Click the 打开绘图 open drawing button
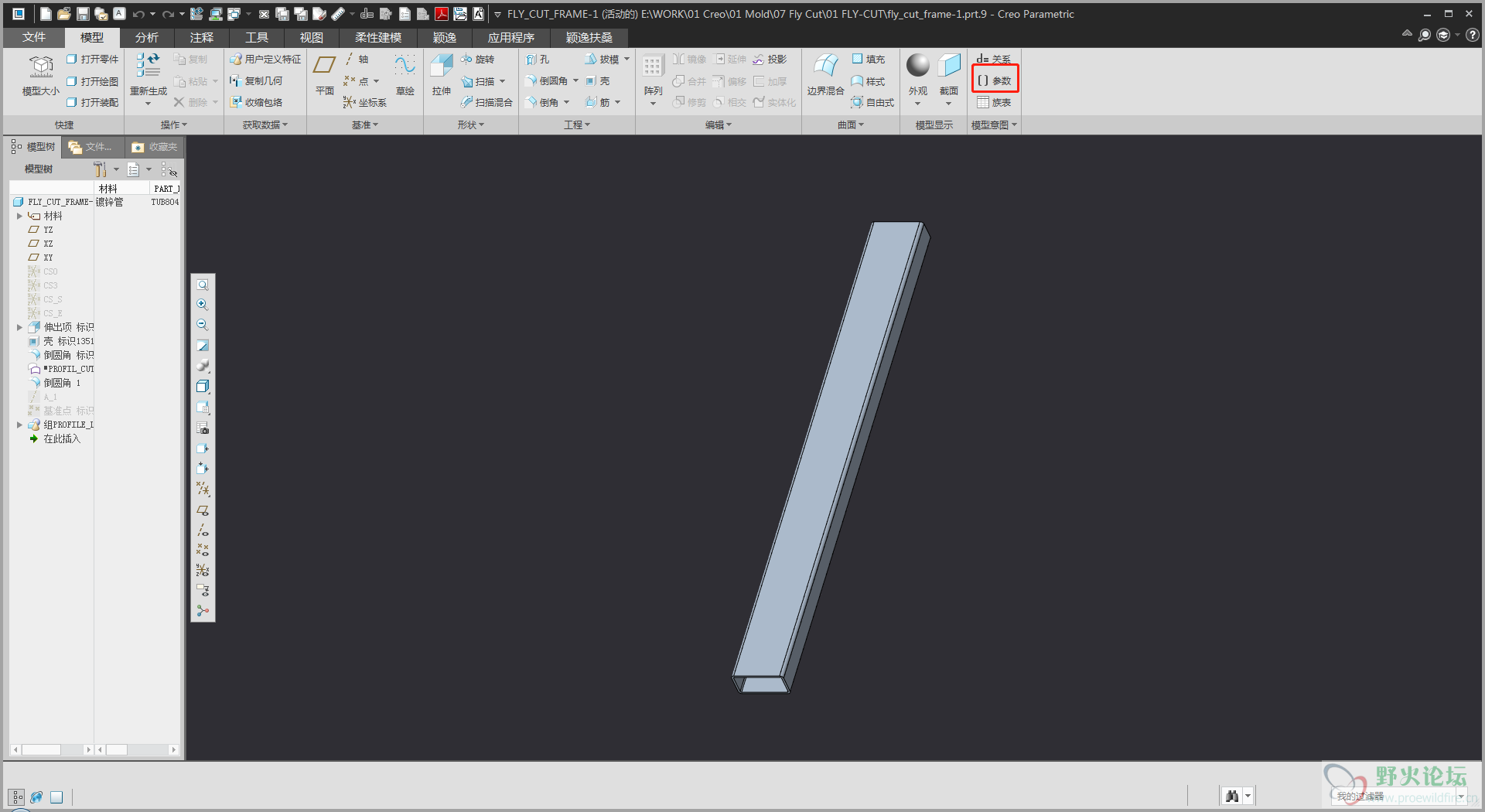 coord(92,81)
